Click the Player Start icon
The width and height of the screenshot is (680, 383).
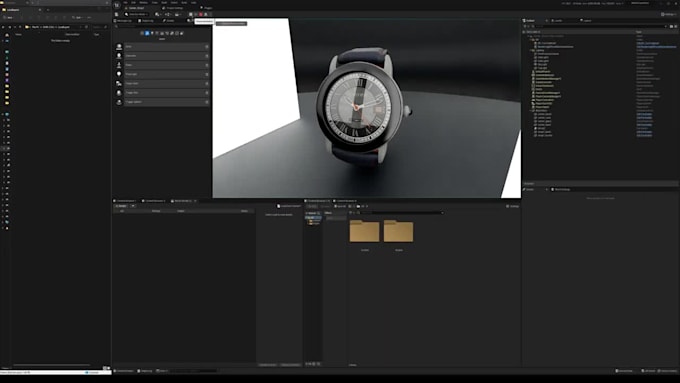119,83
